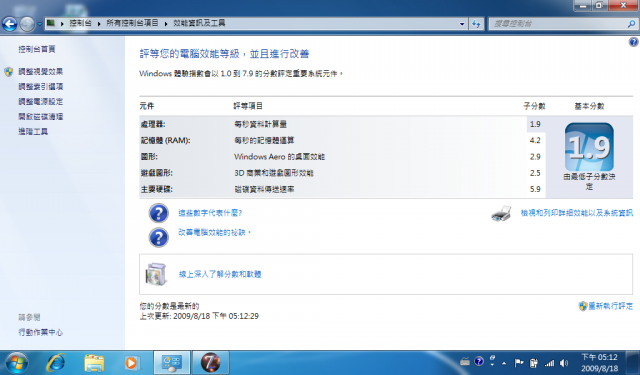
Task: Click the Show Desktop strip
Action: [633, 363]
